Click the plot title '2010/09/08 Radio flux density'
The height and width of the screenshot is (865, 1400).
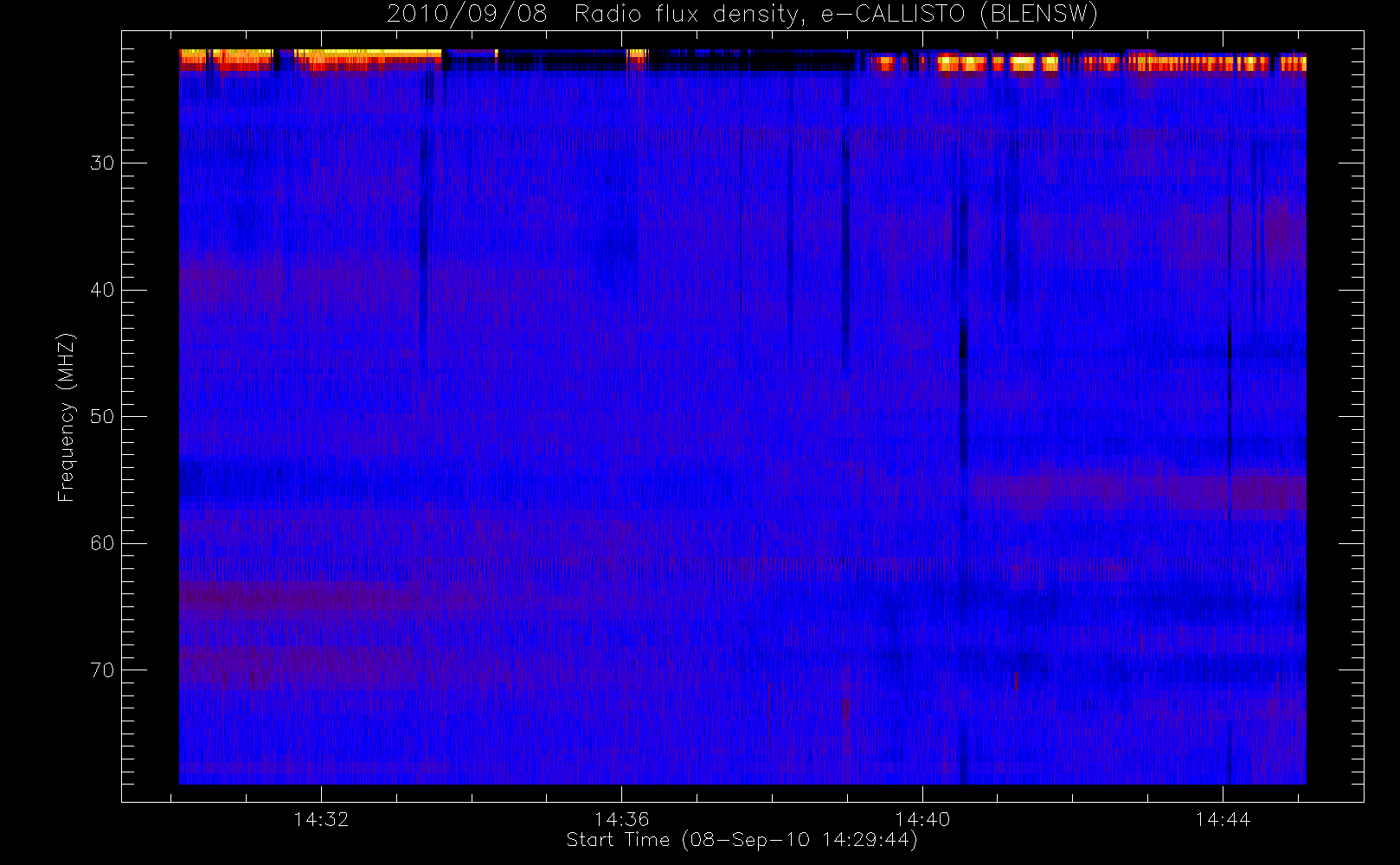[742, 14]
